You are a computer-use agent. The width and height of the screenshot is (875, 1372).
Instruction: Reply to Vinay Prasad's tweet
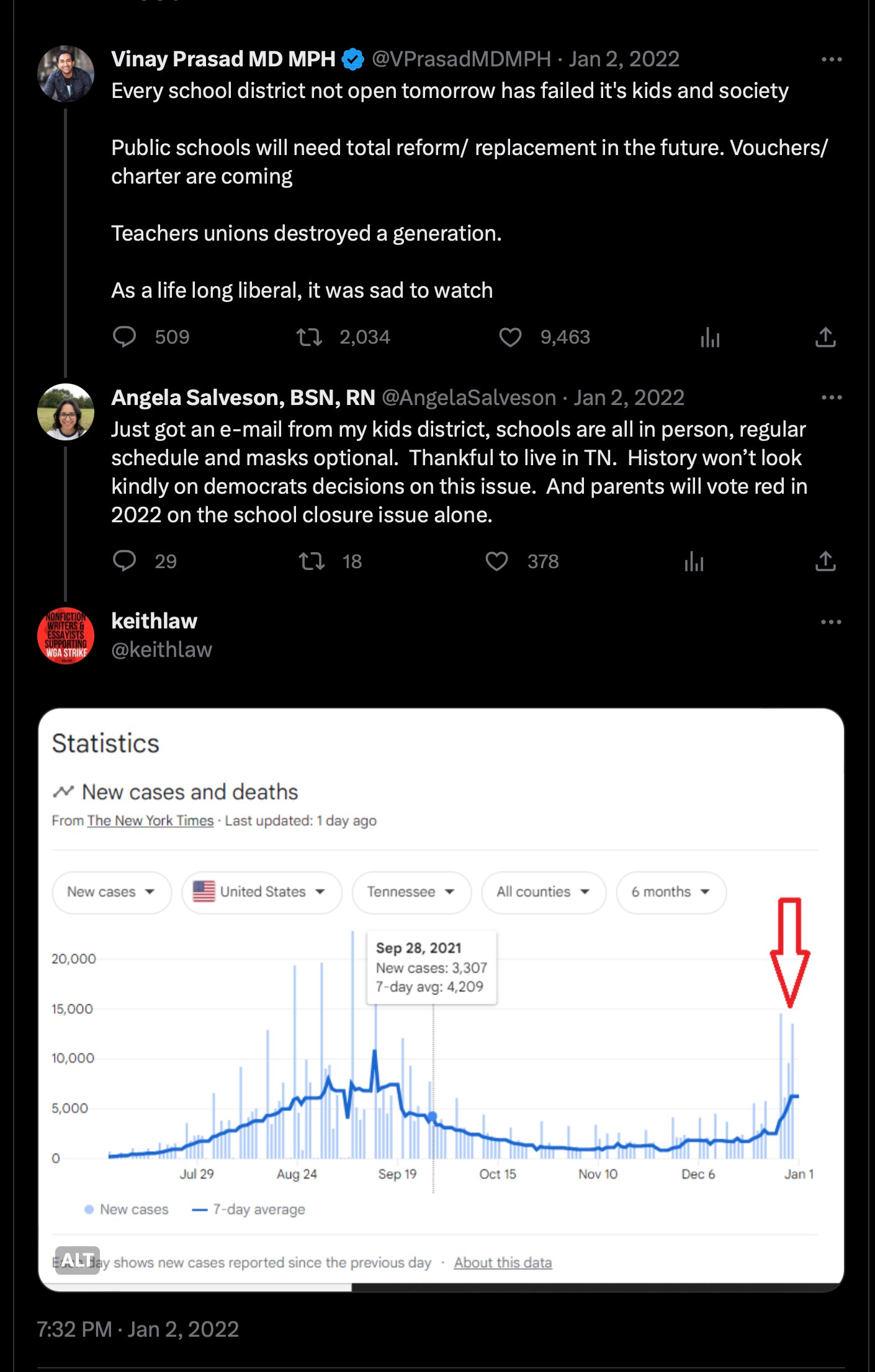pyautogui.click(x=124, y=337)
